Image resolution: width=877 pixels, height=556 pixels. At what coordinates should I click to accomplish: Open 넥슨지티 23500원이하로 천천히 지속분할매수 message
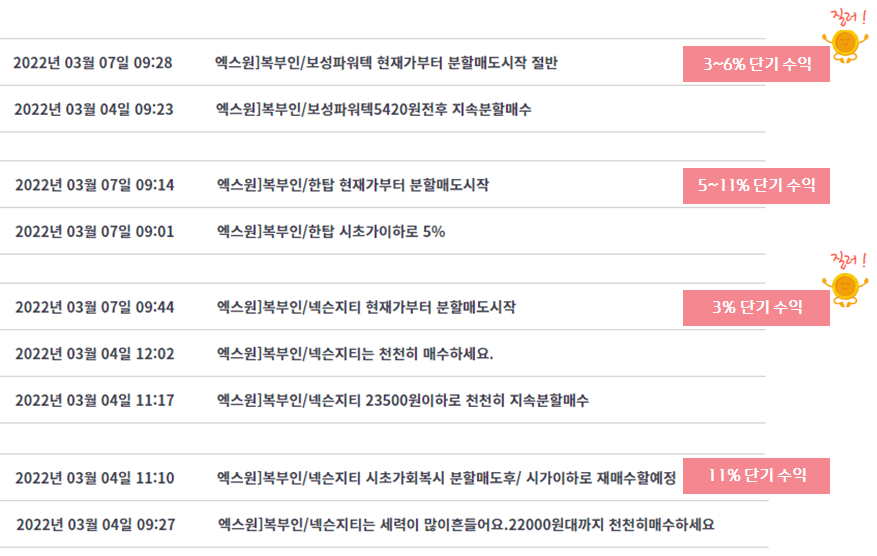coord(403,400)
